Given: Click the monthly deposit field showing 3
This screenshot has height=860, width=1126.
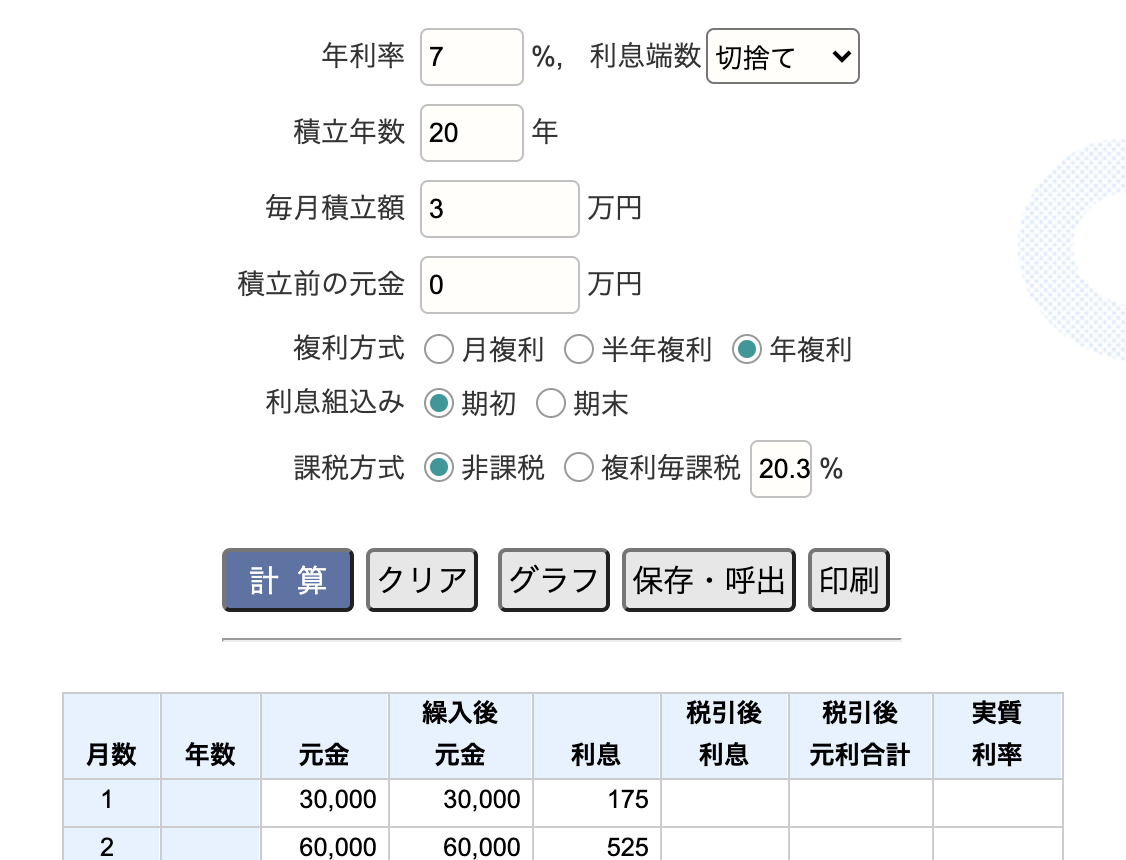Looking at the screenshot, I should point(498,208).
